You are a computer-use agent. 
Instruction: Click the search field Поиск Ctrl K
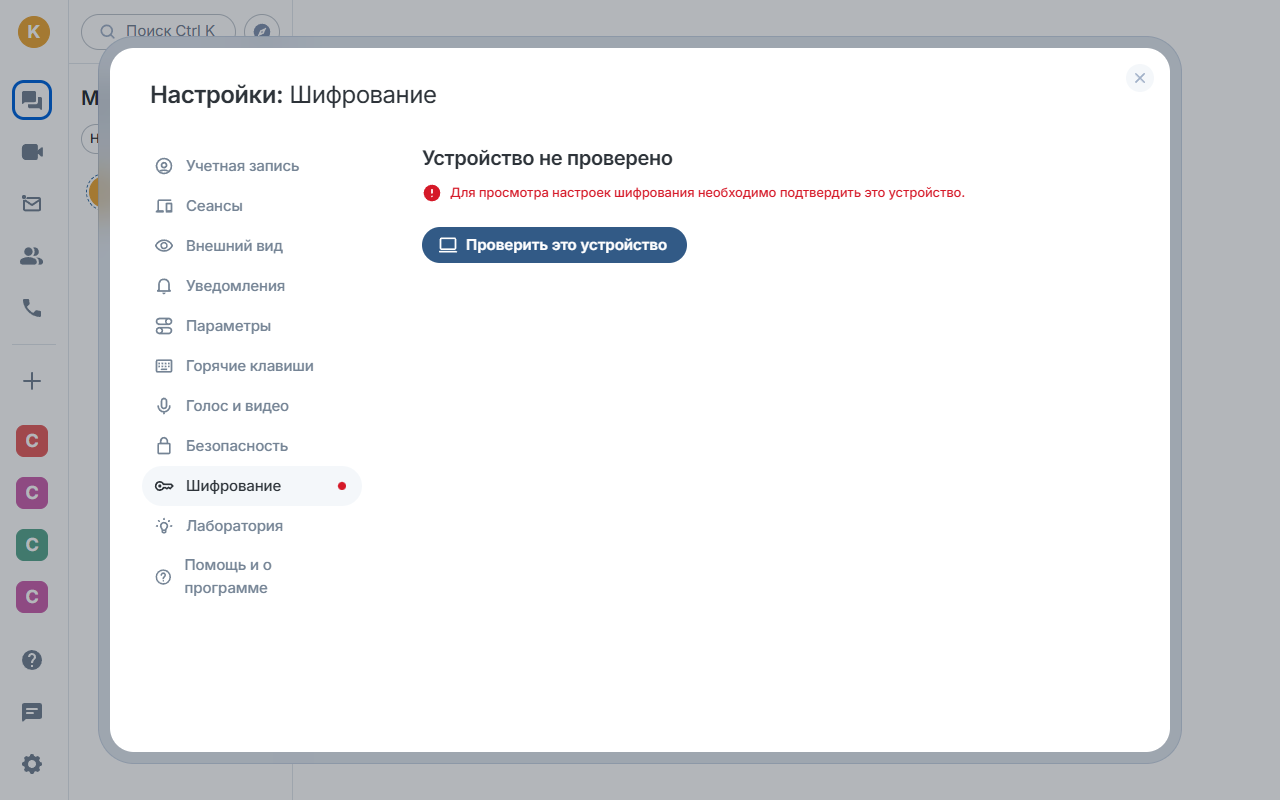[158, 31]
